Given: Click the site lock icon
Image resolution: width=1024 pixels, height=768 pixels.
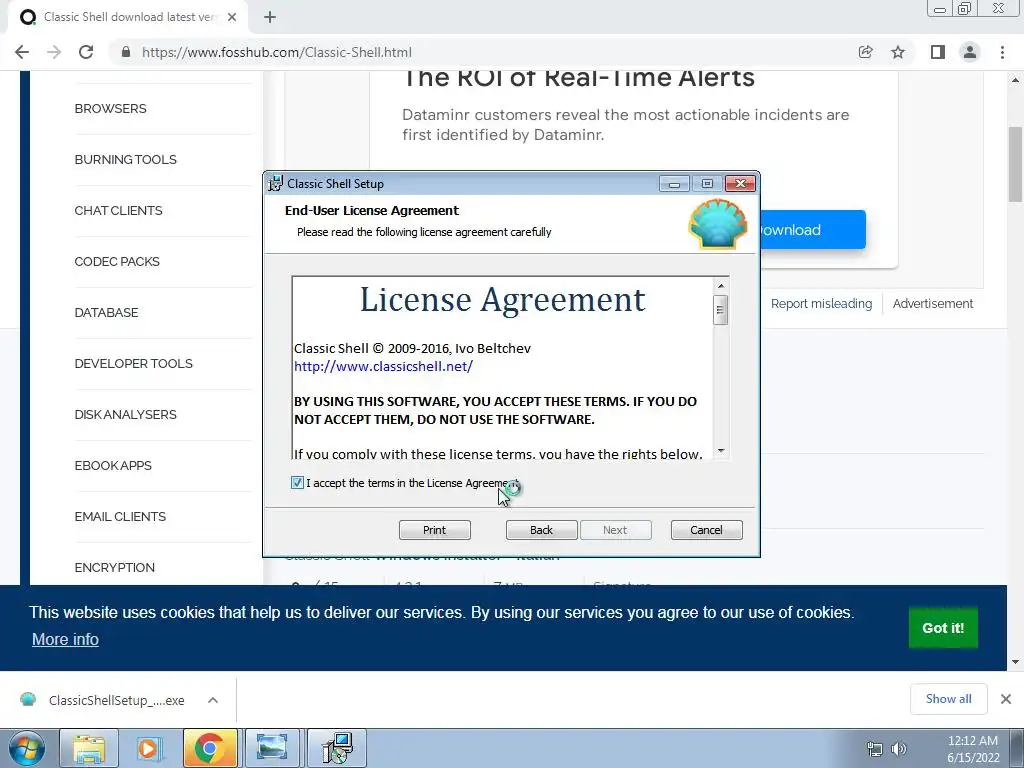Looking at the screenshot, I should coord(126,52).
